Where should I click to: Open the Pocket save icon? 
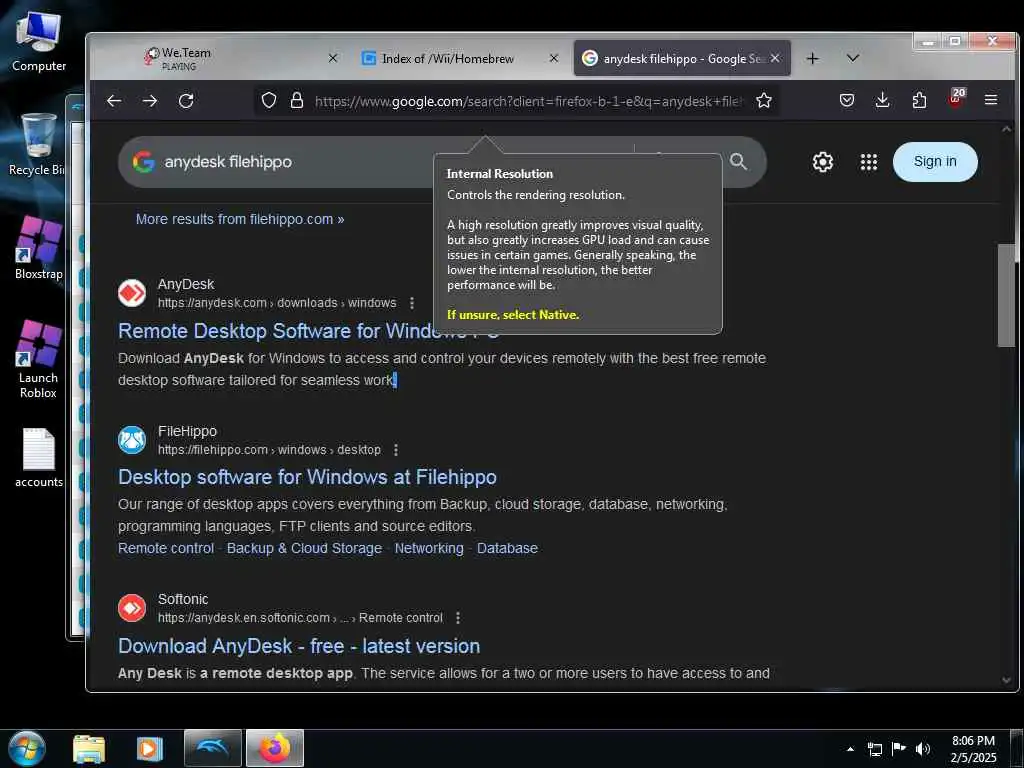tap(846, 100)
